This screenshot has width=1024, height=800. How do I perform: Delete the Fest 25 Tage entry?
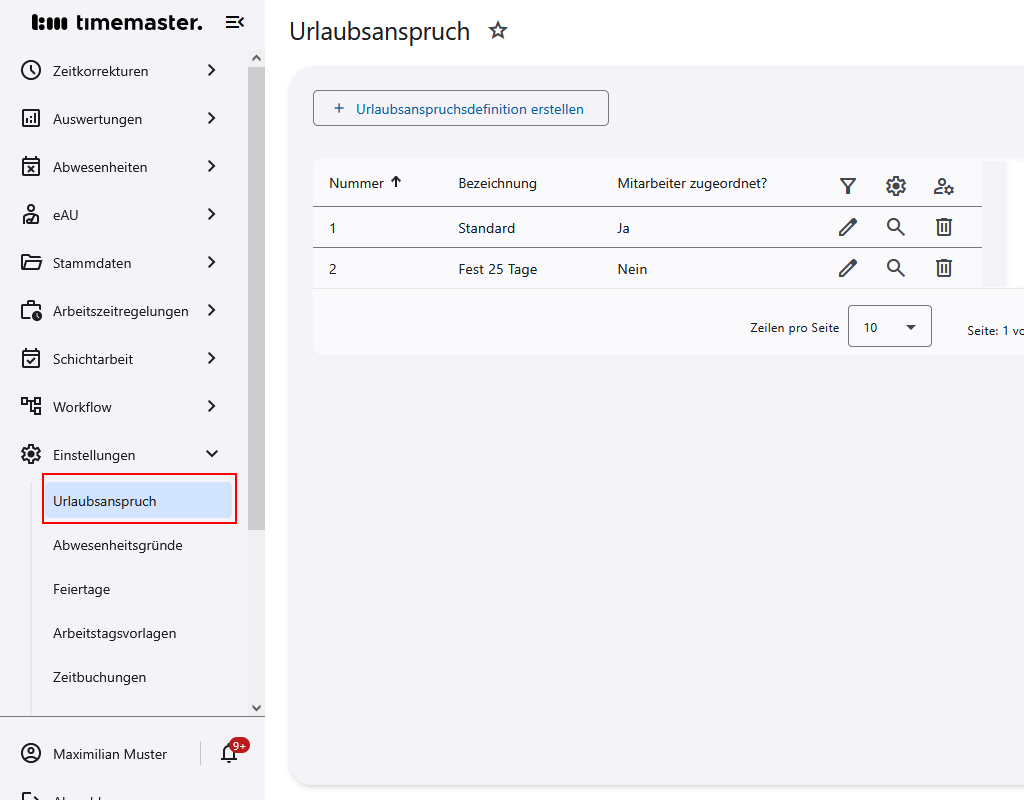(943, 268)
